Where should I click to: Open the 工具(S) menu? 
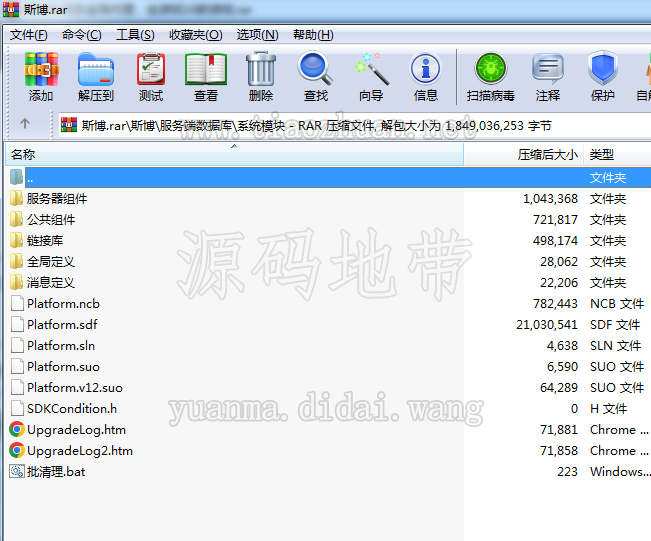(135, 35)
